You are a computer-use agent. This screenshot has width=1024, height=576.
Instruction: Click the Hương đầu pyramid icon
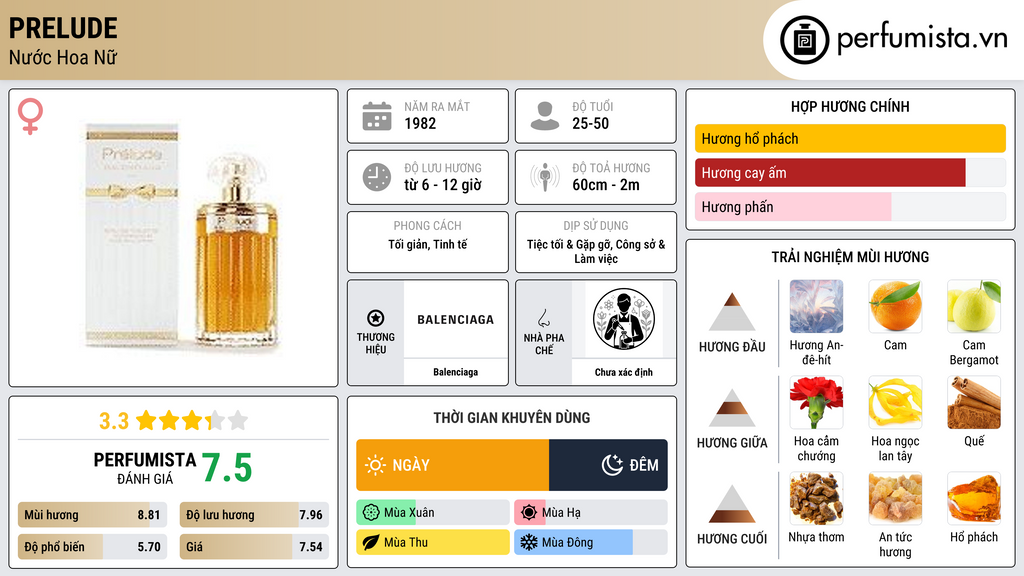click(x=732, y=312)
